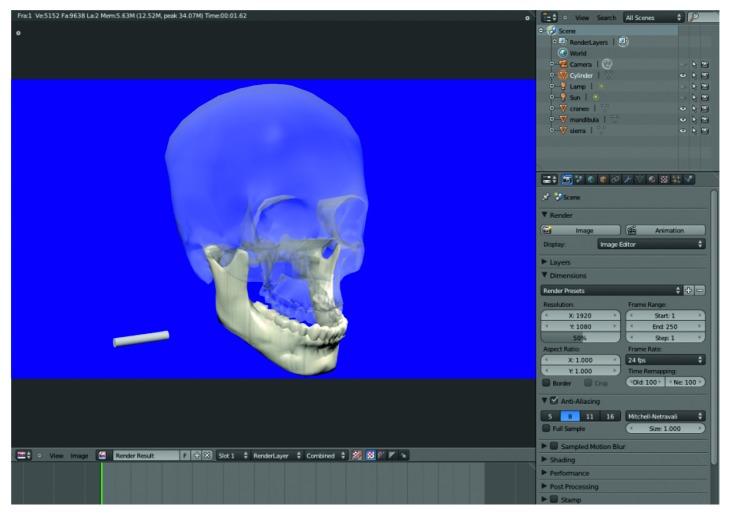Open the Image menu in image editor

click(79, 455)
